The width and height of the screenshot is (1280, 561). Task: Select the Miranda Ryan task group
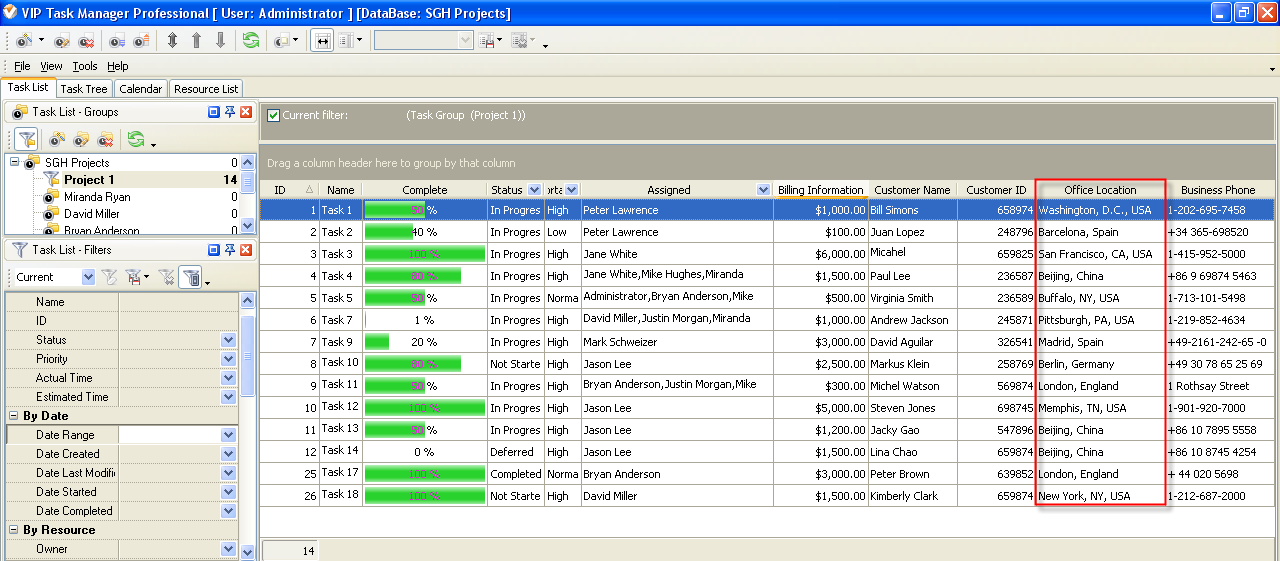[97, 197]
